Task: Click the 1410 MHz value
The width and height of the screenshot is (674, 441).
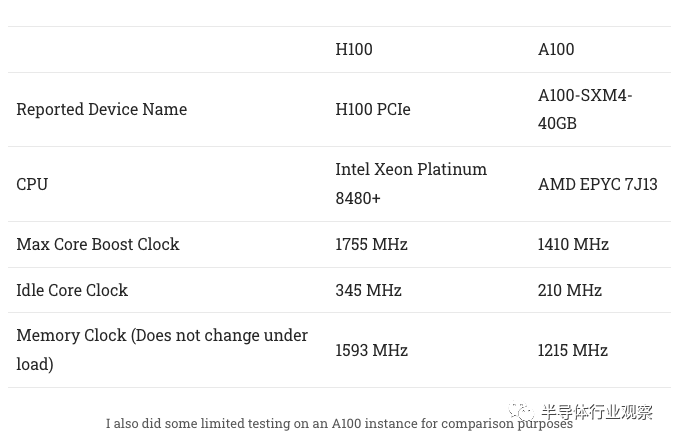Action: pyautogui.click(x=573, y=244)
